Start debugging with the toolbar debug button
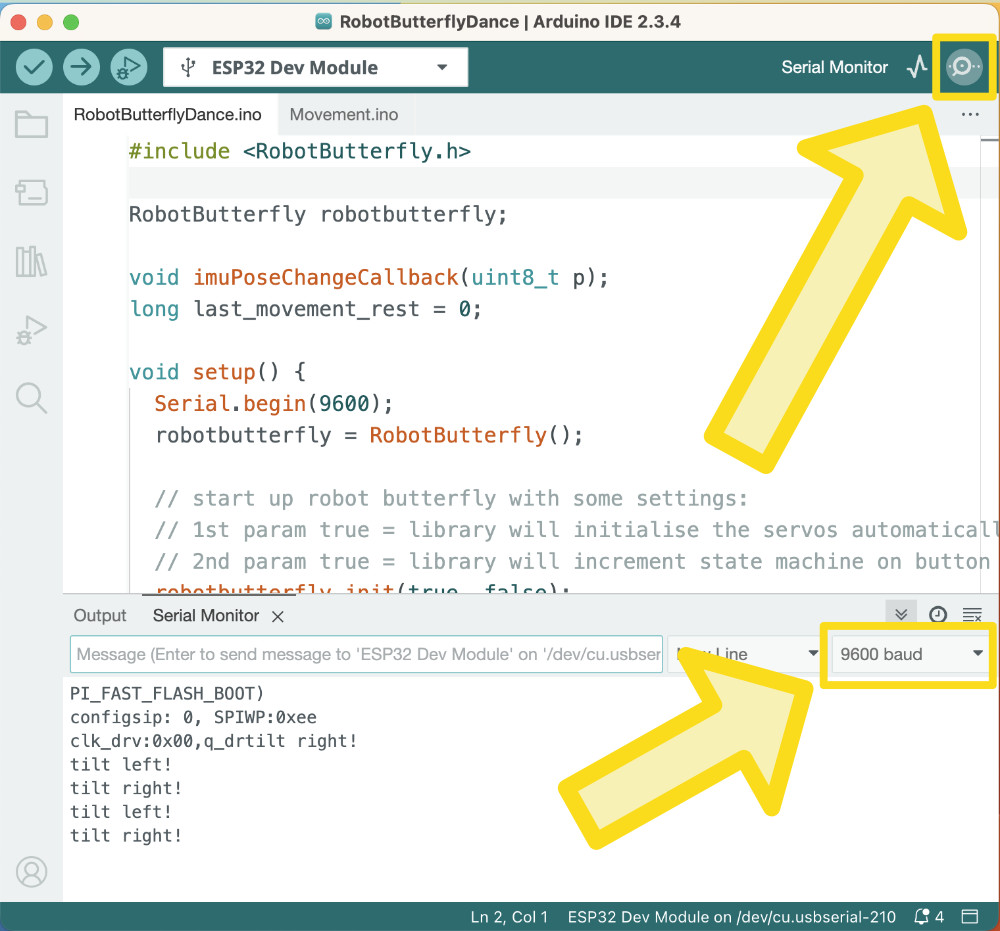Screen dimensions: 1000x931 pos(129,67)
